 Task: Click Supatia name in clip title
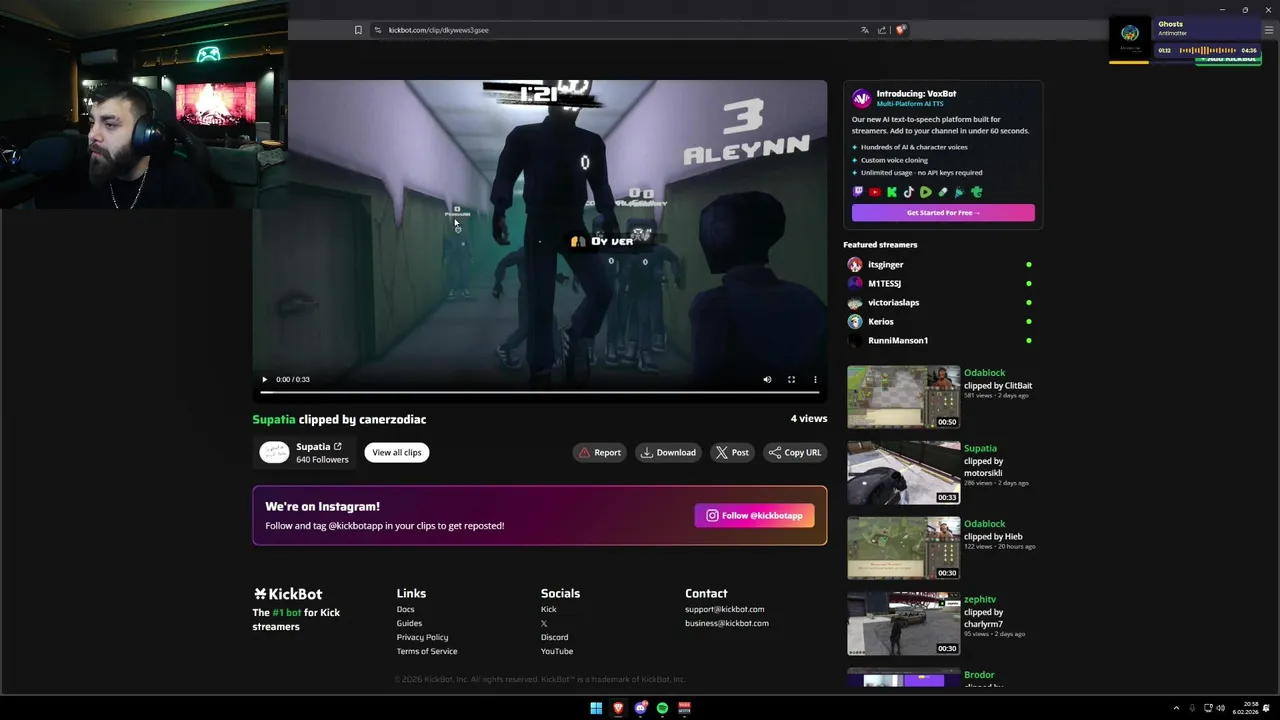click(x=274, y=420)
